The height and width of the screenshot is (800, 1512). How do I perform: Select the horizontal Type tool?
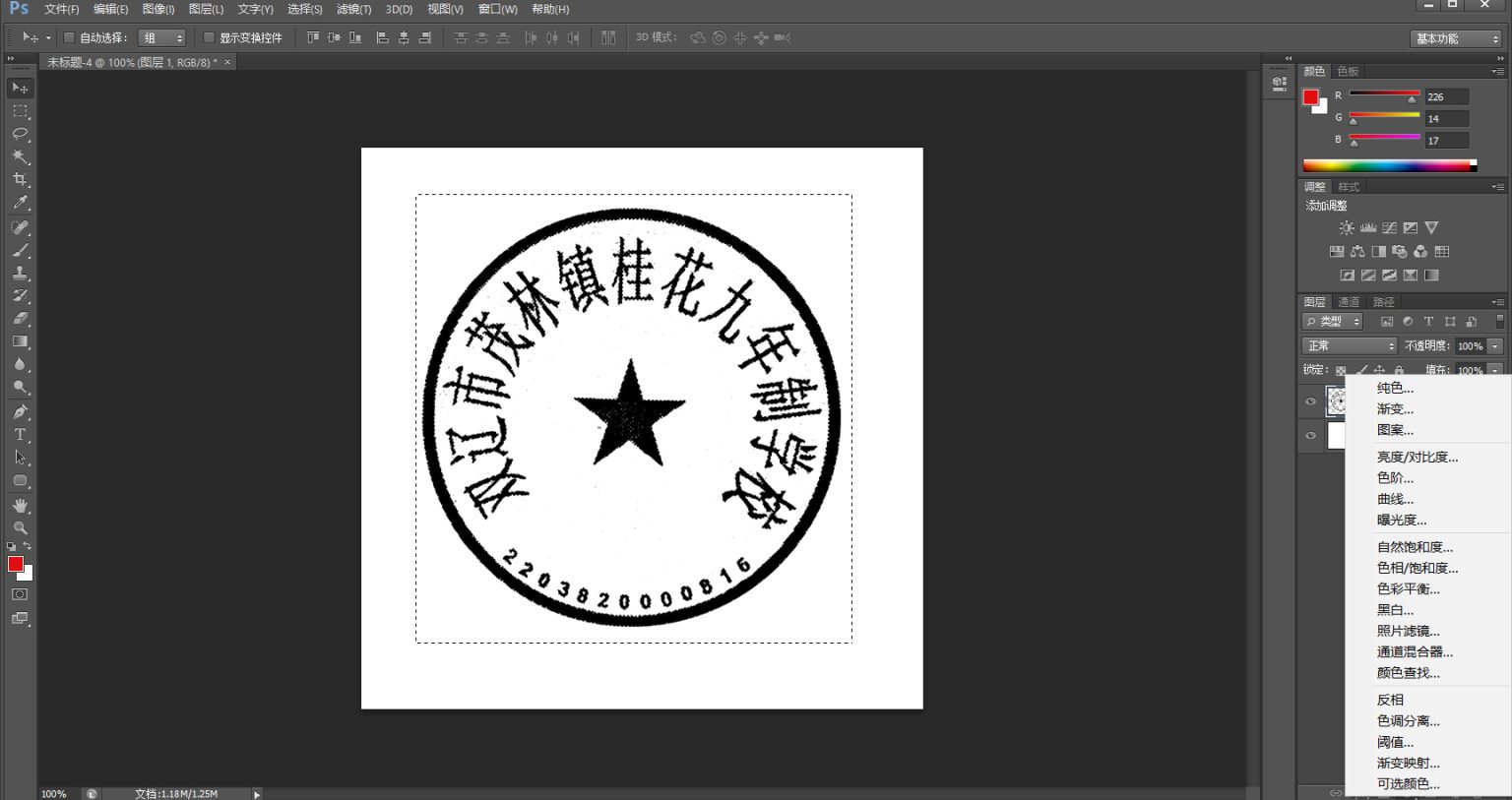click(20, 434)
